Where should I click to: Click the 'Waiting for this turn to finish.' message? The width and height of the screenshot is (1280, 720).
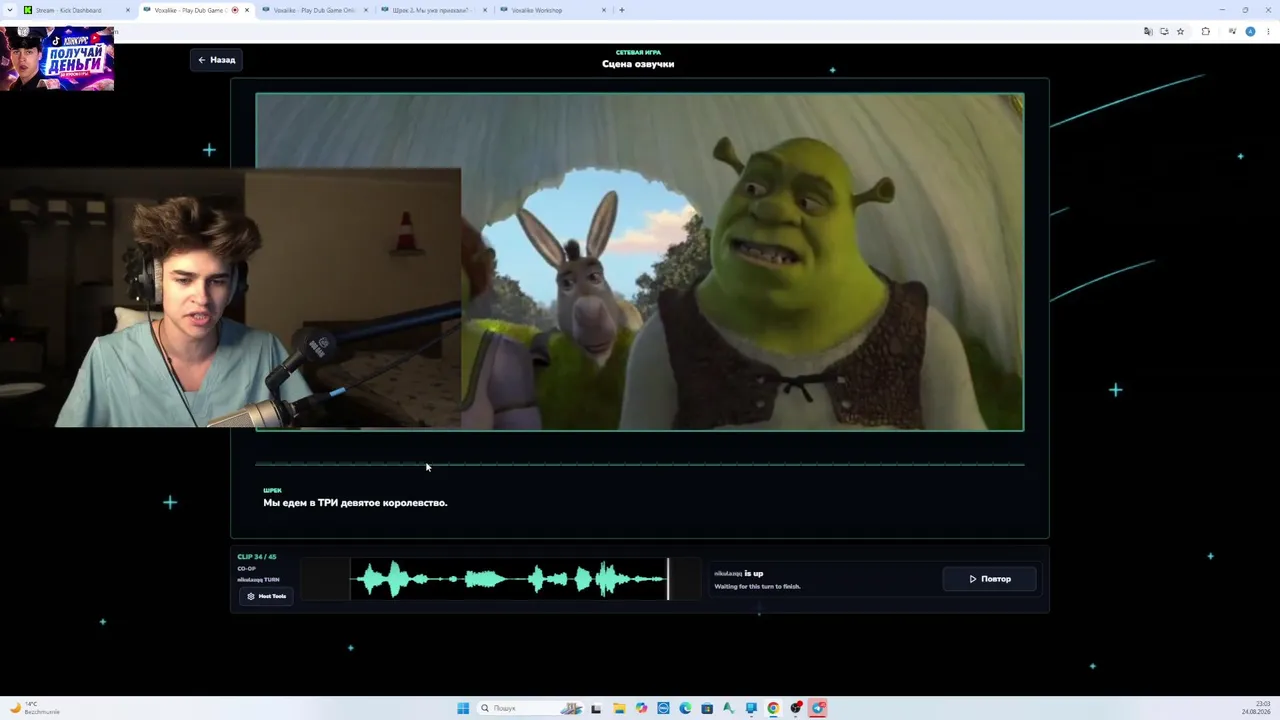pyautogui.click(x=757, y=587)
